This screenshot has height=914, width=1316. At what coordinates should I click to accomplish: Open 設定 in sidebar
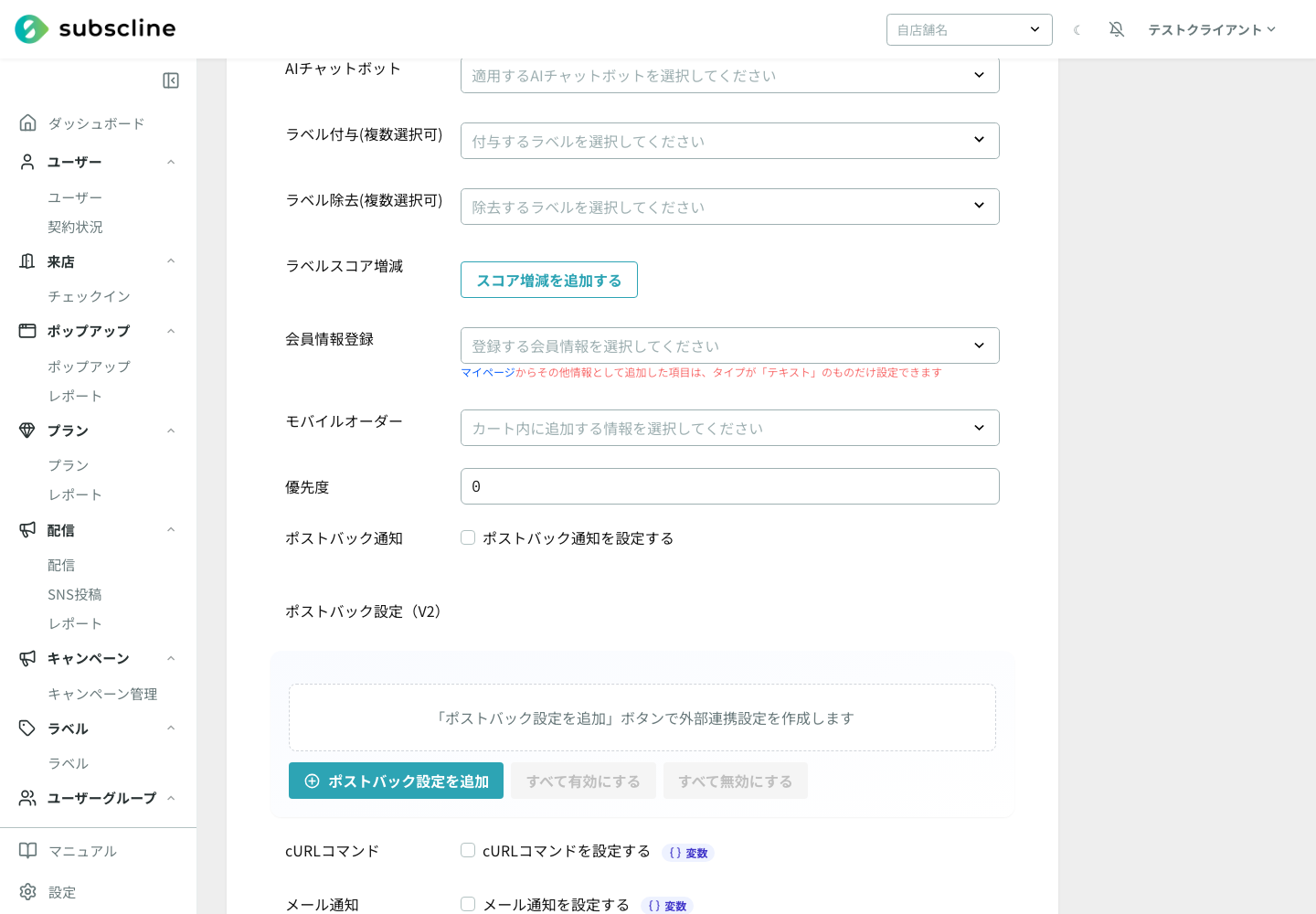(x=62, y=892)
